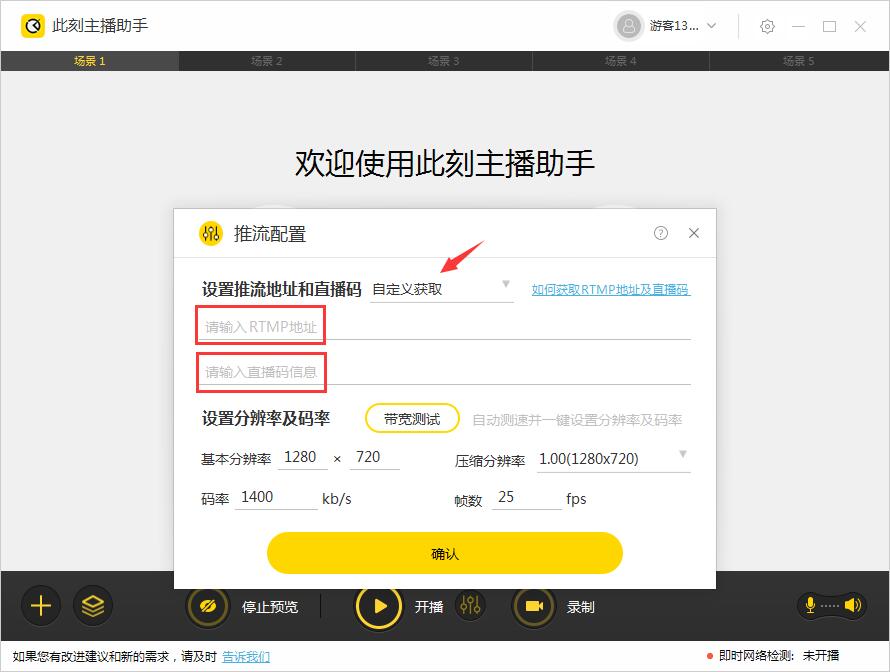
Task: Click the 开播 play button
Action: pyautogui.click(x=379, y=606)
